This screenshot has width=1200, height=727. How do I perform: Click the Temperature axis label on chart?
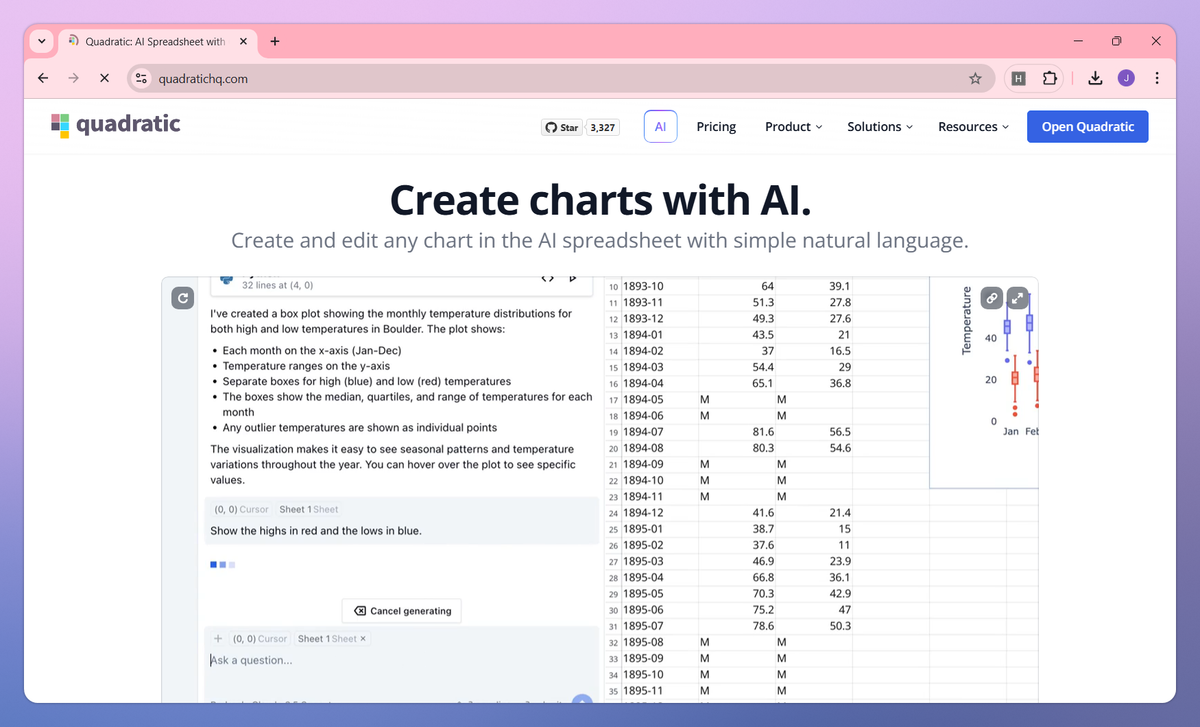click(966, 320)
